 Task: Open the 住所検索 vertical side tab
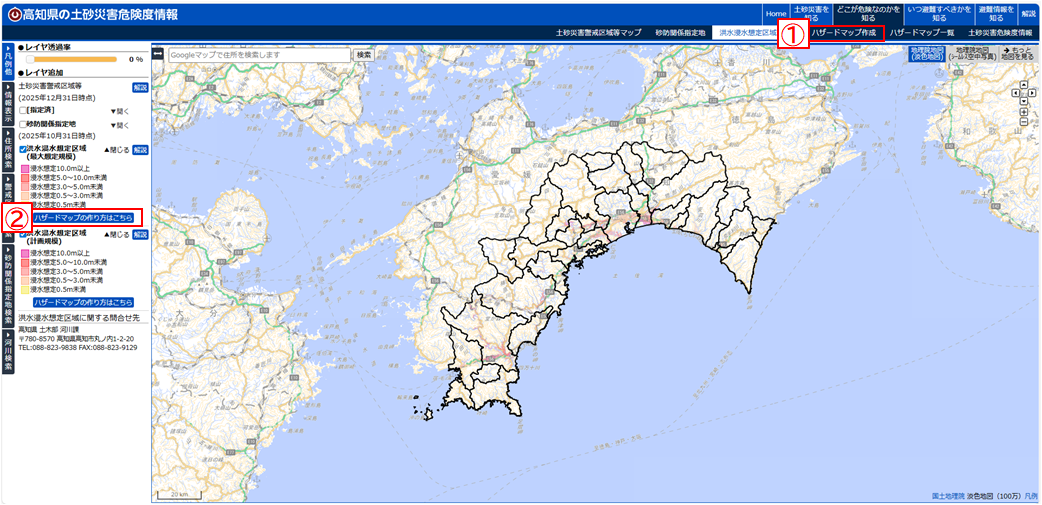click(8, 148)
